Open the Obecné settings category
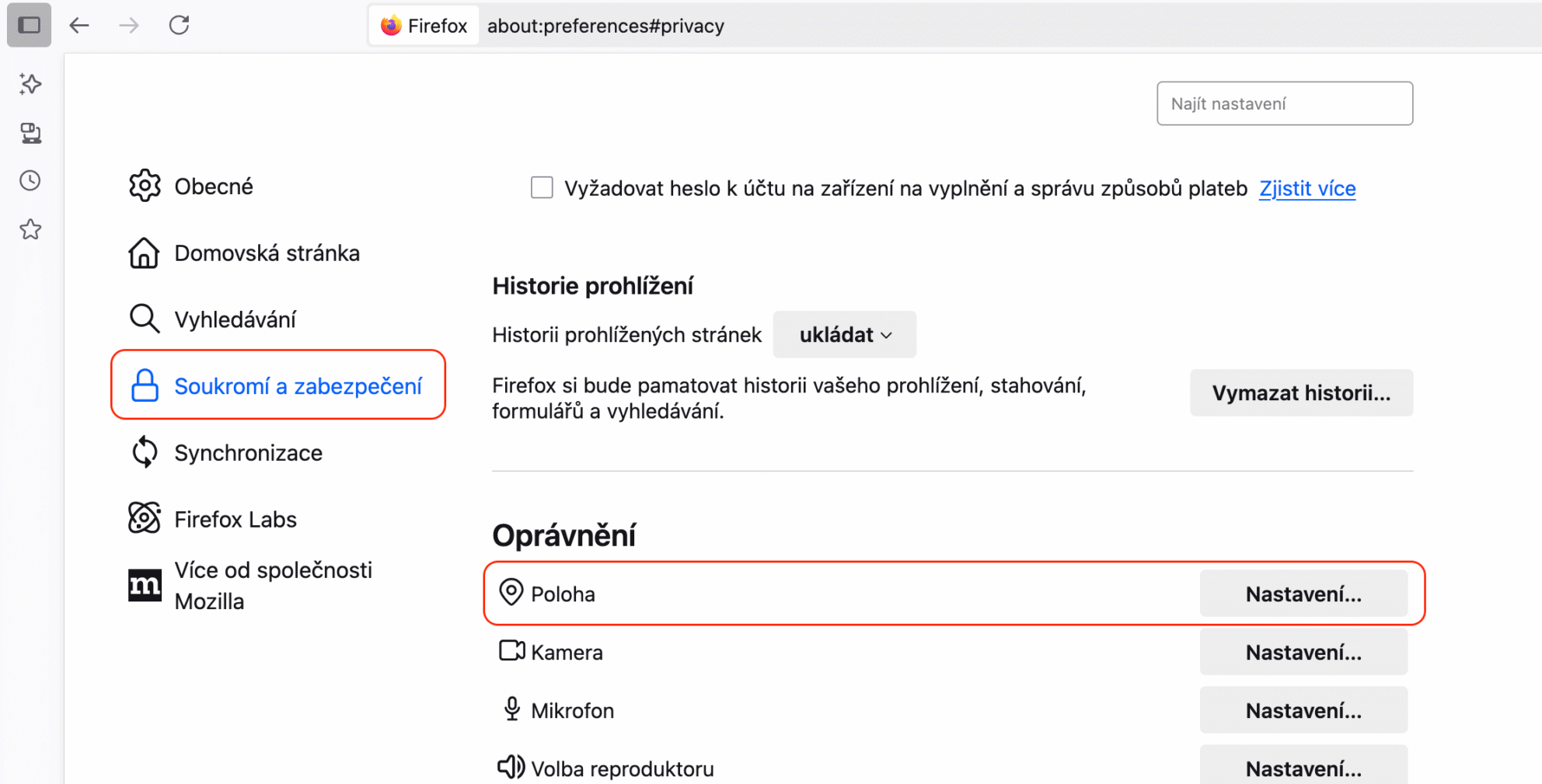The width and height of the screenshot is (1542, 784). tap(213, 186)
